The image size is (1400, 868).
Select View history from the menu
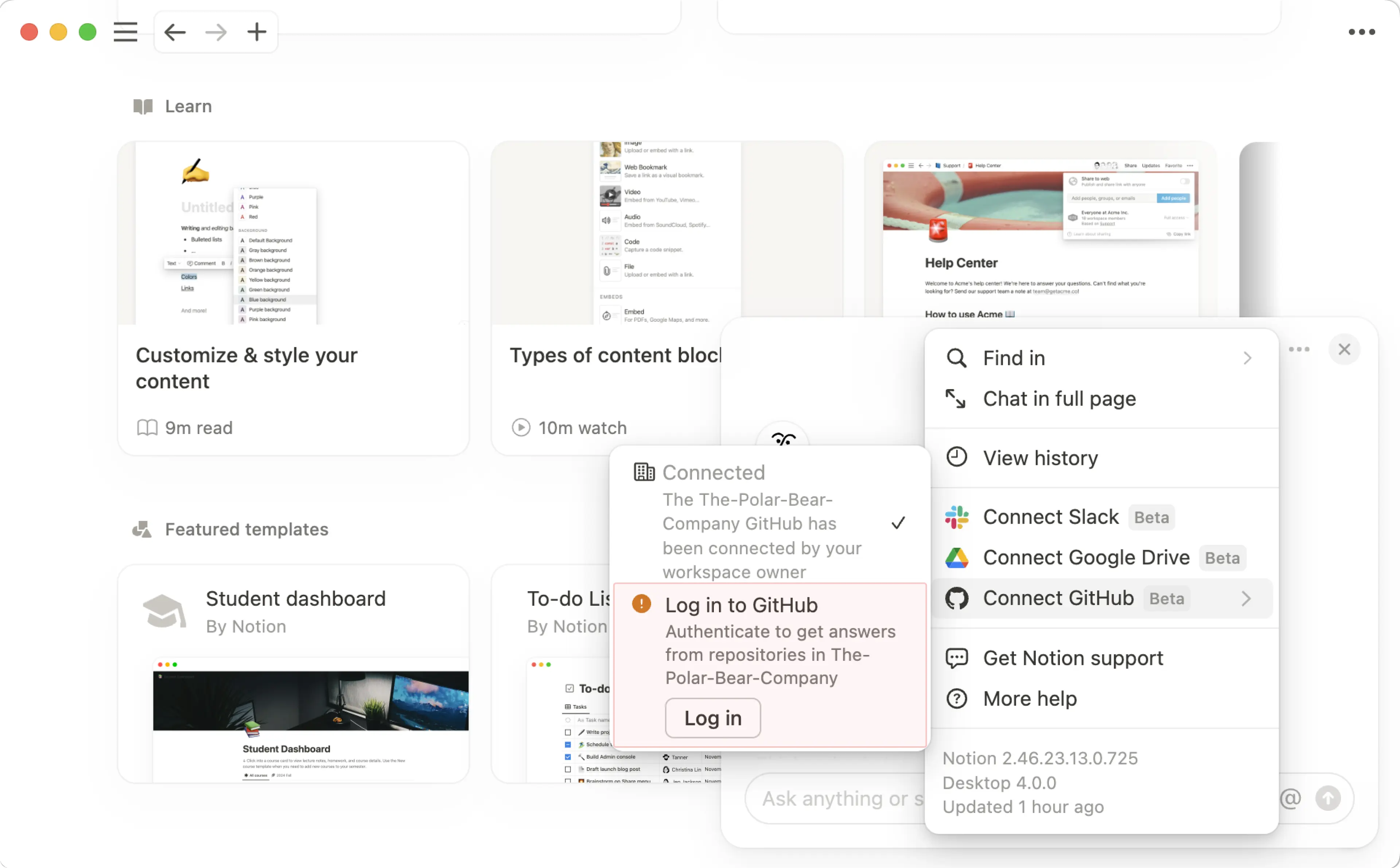(x=1039, y=458)
